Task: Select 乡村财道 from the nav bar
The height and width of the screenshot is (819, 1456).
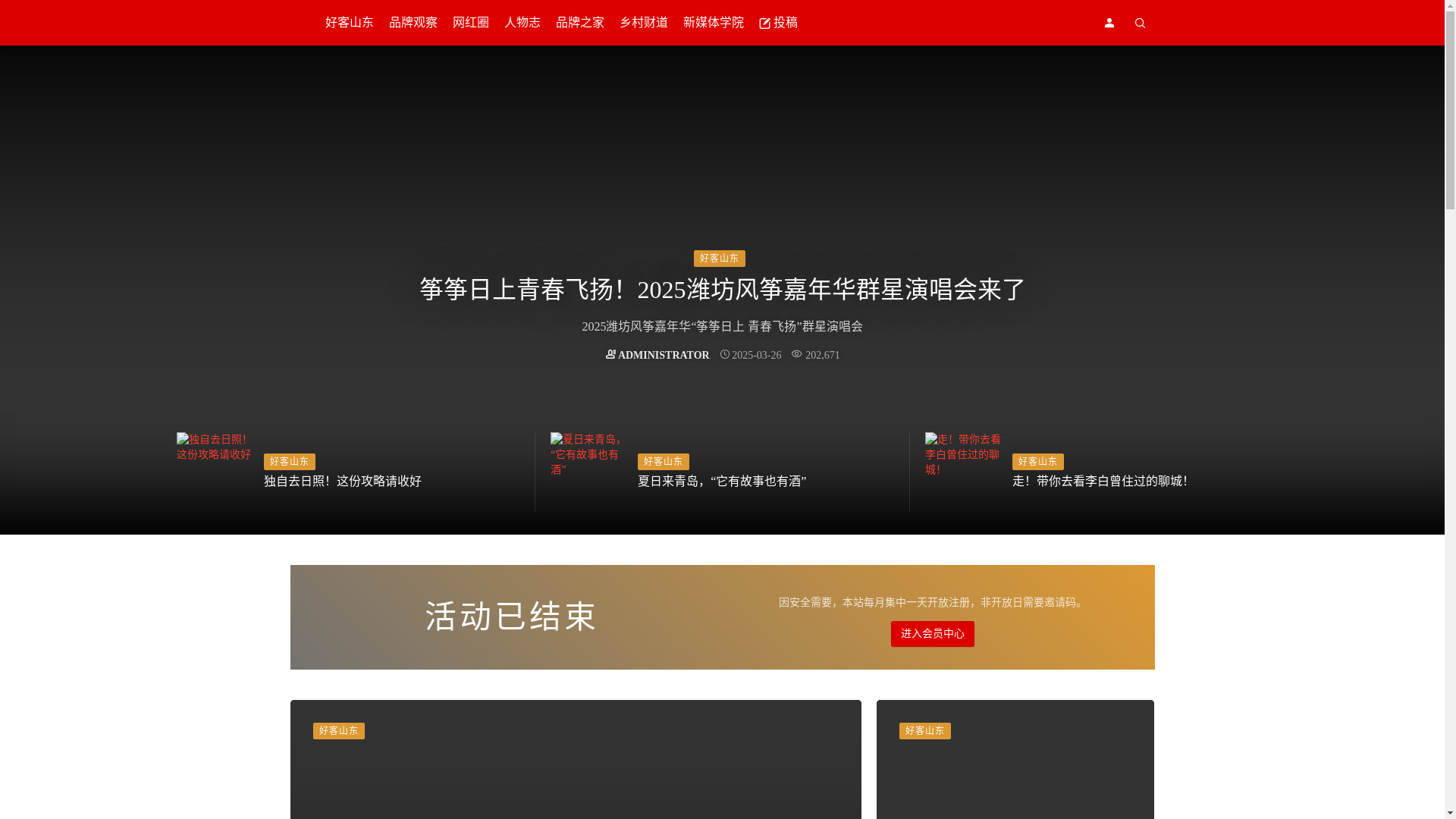Action: (643, 23)
